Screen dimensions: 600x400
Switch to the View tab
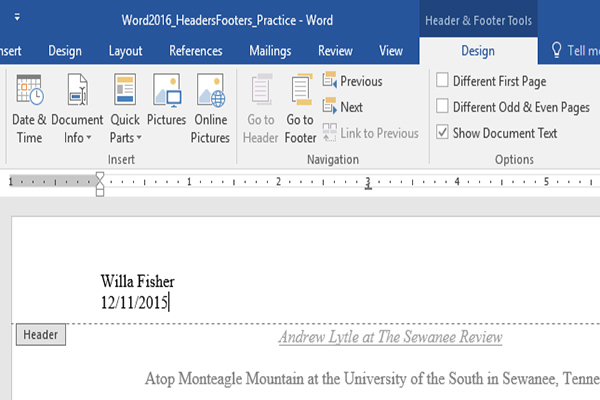pyautogui.click(x=391, y=51)
